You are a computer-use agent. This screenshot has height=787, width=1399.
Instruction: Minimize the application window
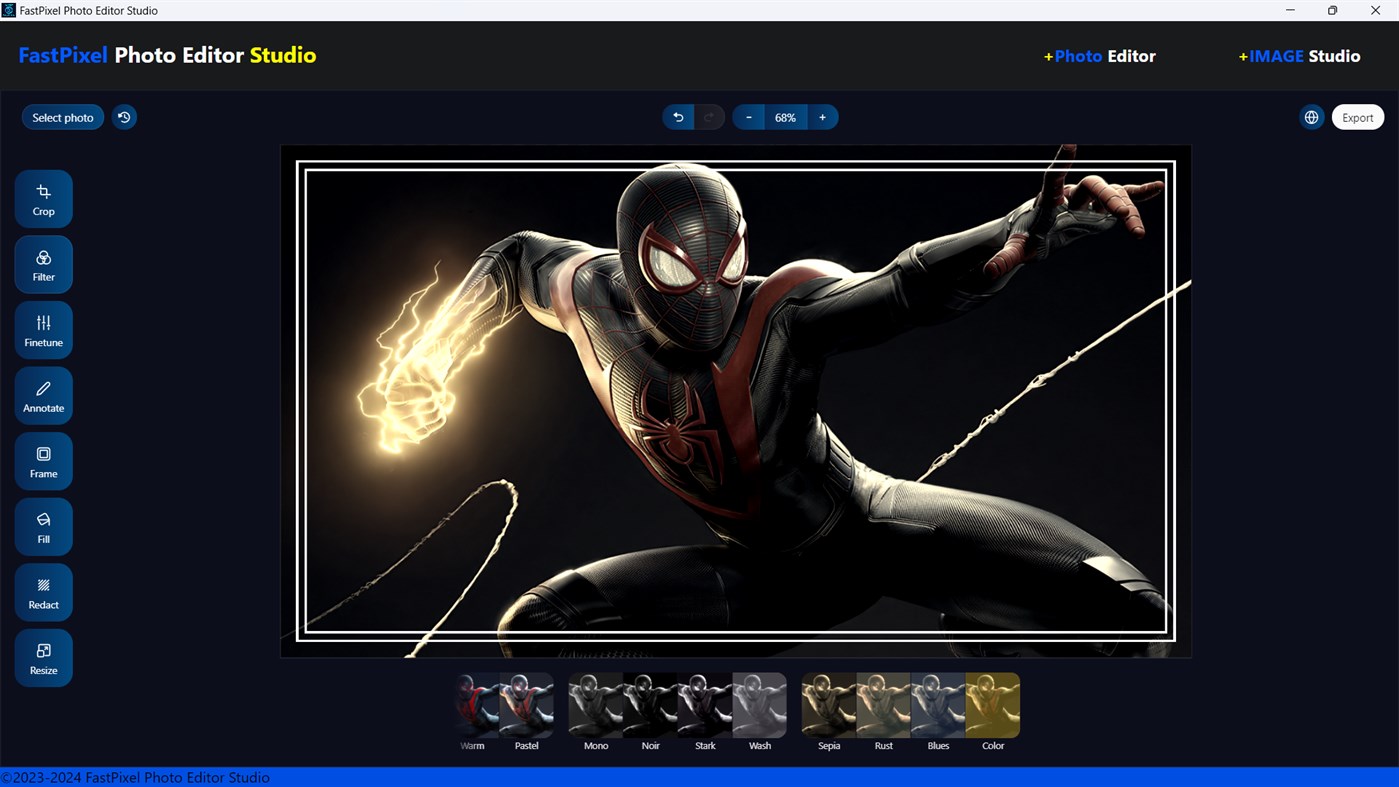[1290, 10]
